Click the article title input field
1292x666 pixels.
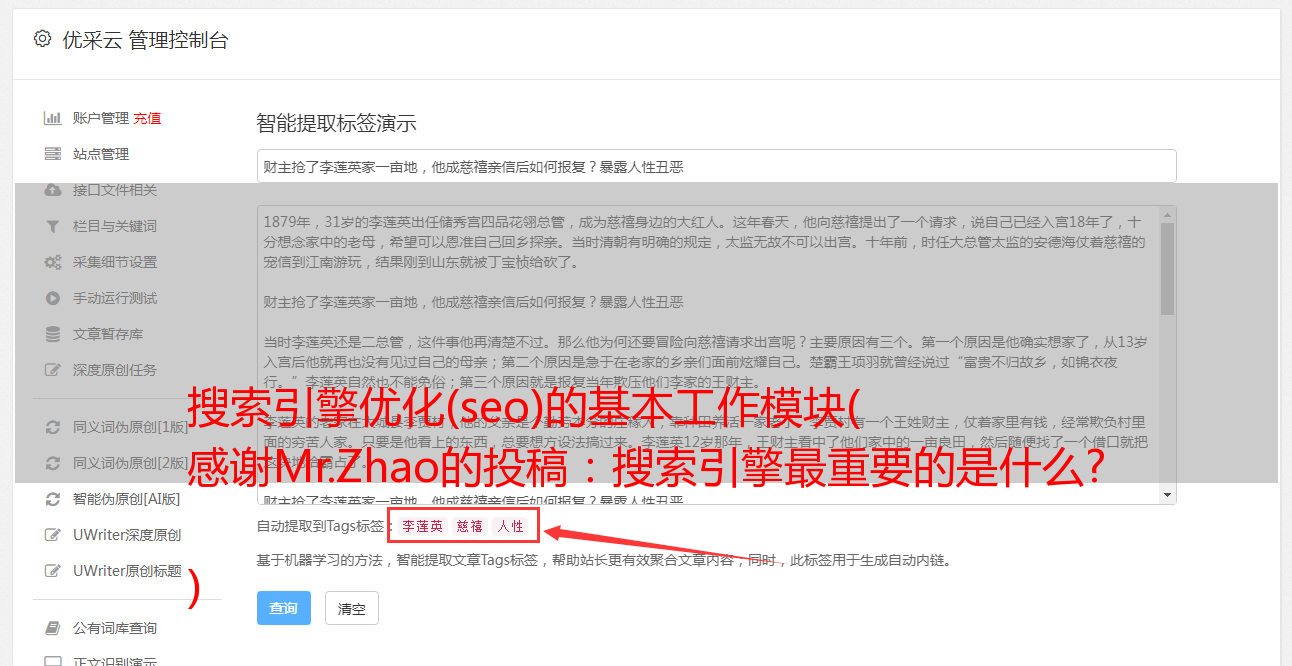(x=716, y=166)
